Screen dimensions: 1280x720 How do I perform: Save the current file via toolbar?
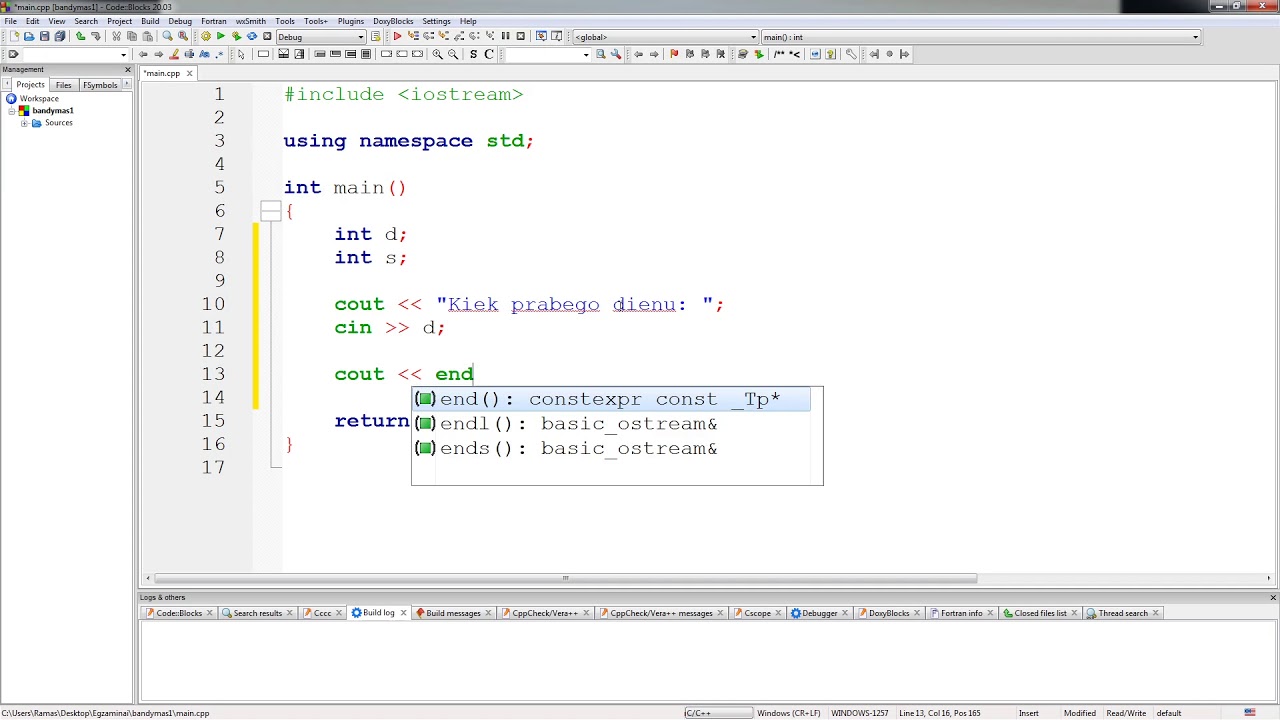click(44, 36)
